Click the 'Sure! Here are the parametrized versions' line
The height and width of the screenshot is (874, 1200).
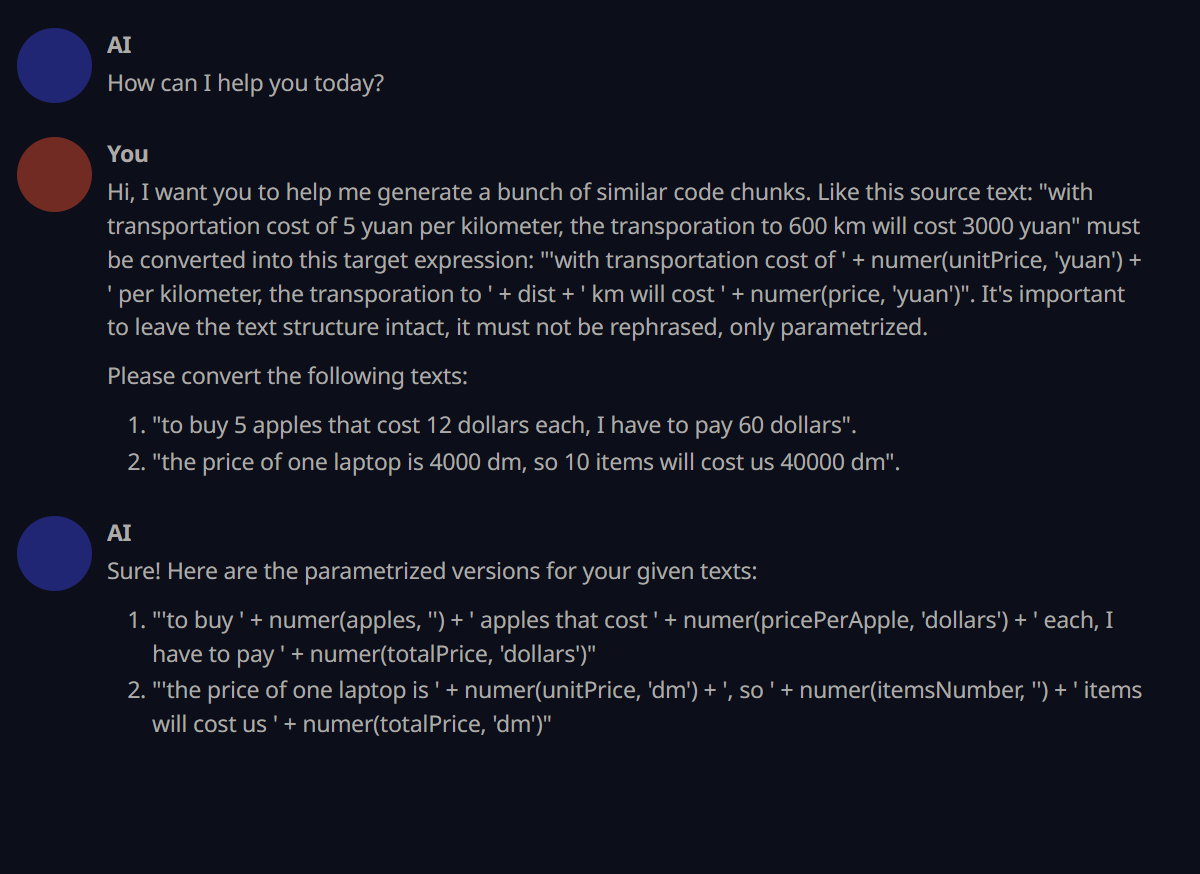pos(432,572)
